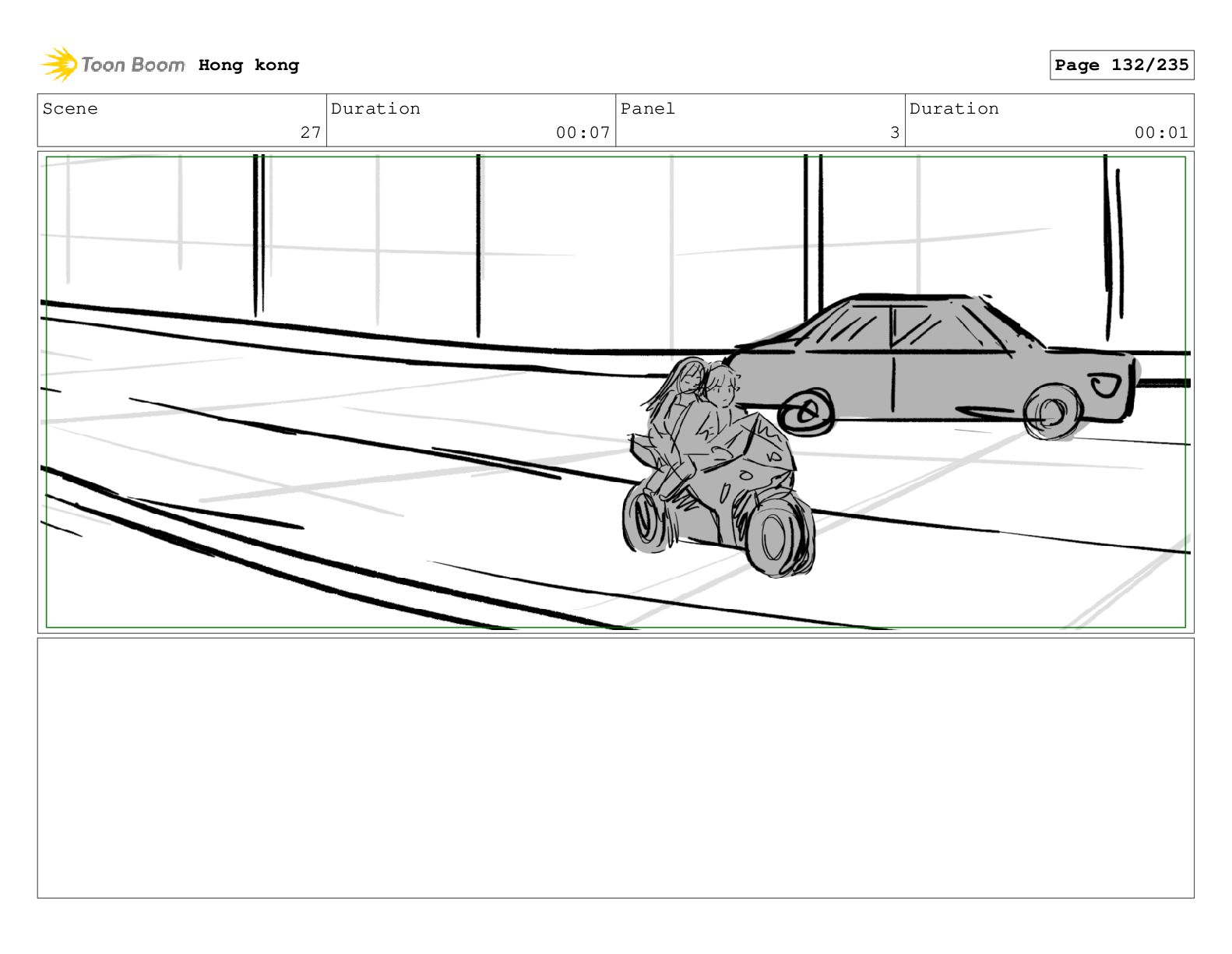Click the 'Scene' header label

(70, 109)
